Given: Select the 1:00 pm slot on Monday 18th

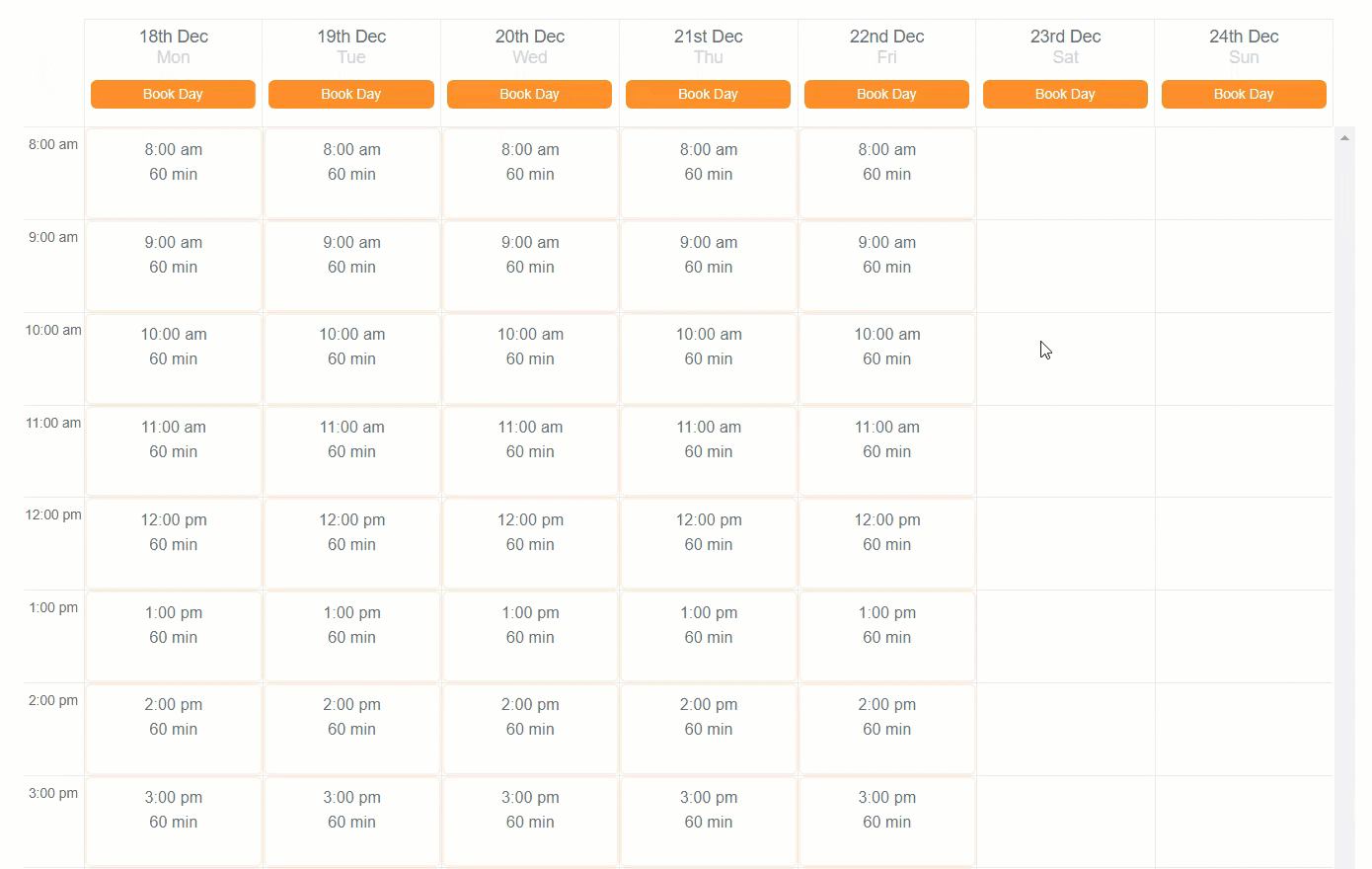Looking at the screenshot, I should click(174, 636).
